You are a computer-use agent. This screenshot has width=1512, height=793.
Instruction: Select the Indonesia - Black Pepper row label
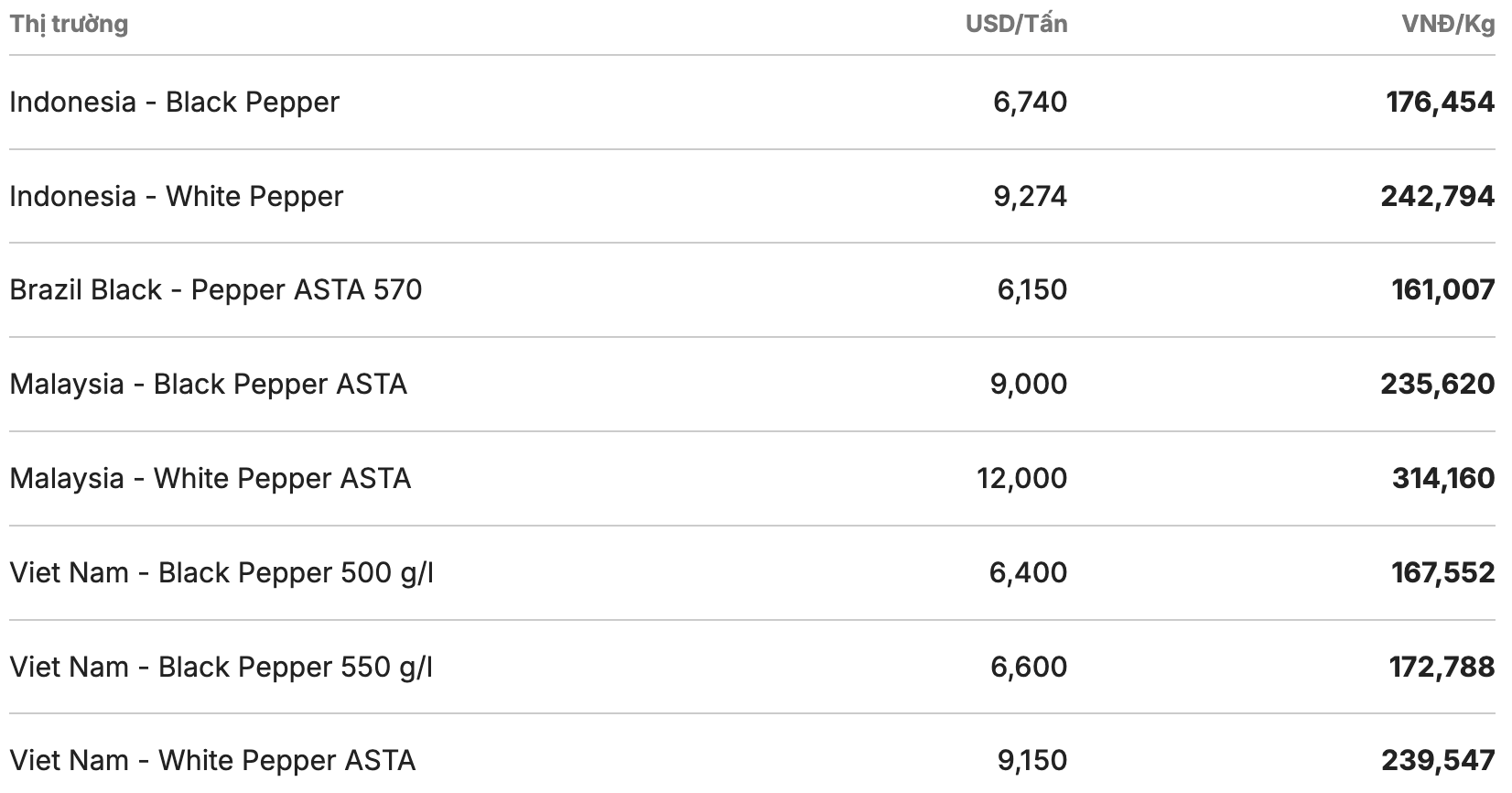click(x=174, y=102)
